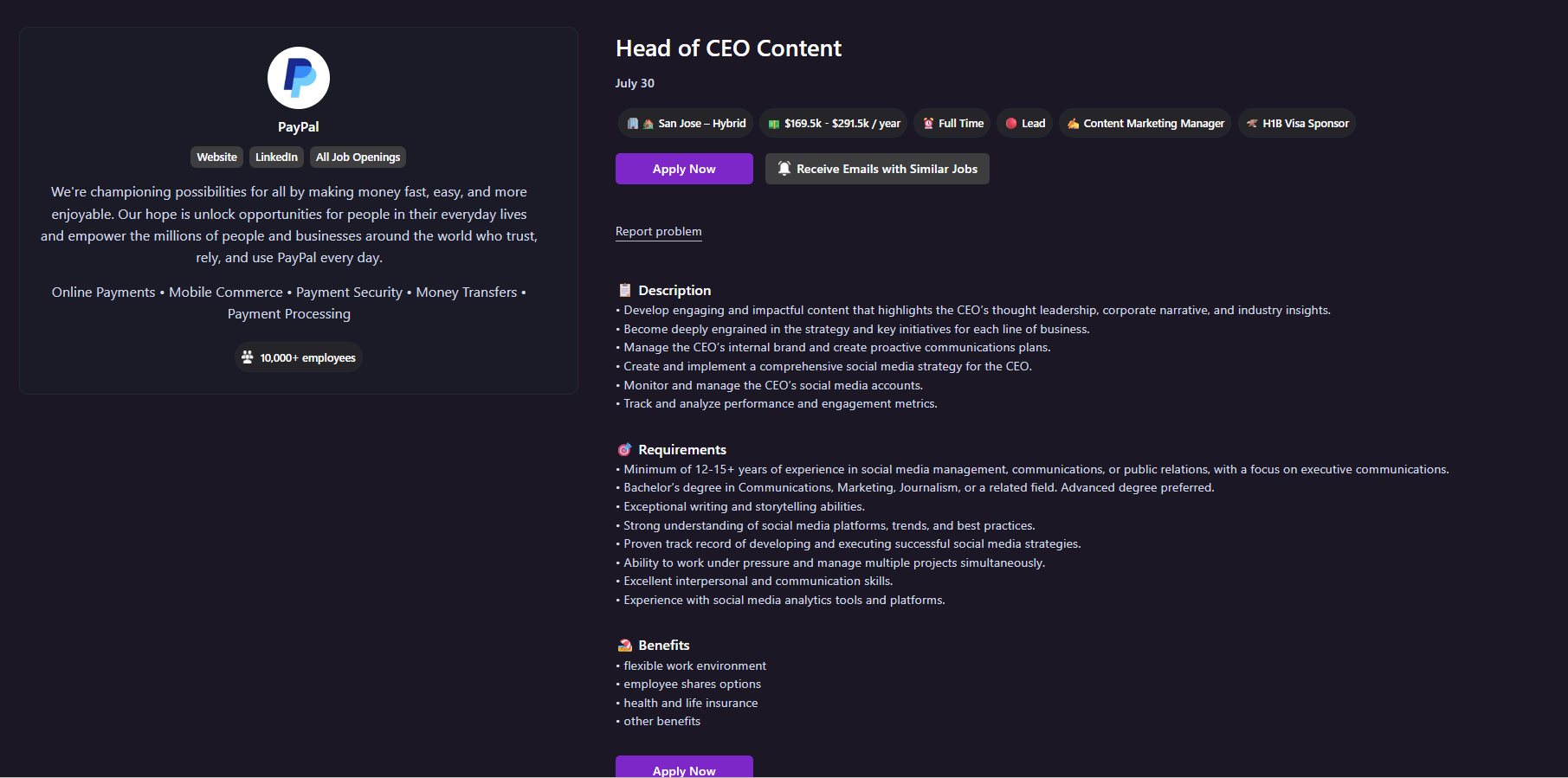Click the dartboard icon beside Requirements
The image size is (1568, 778).
pos(624,449)
